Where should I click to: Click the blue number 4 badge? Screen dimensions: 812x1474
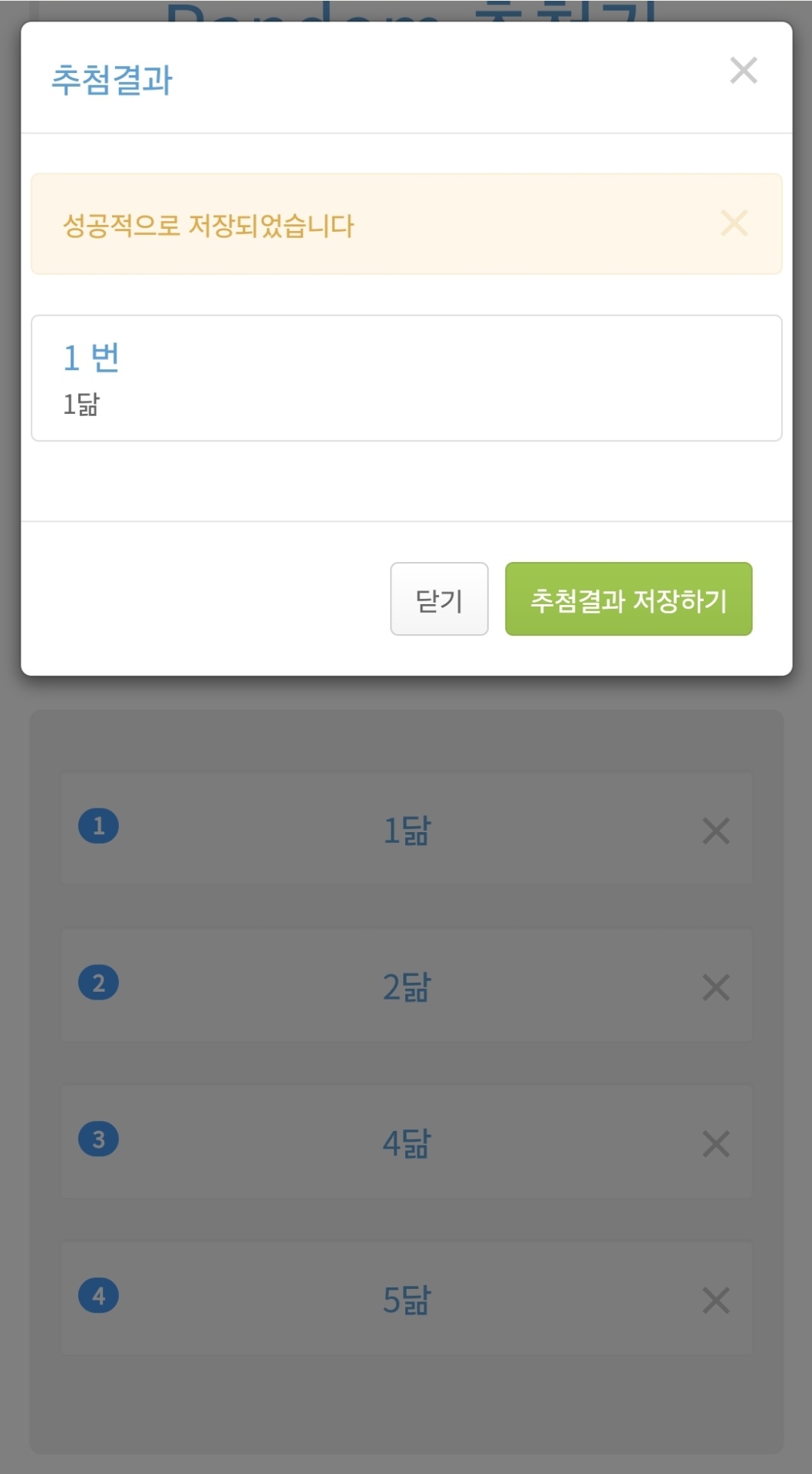(x=98, y=1296)
